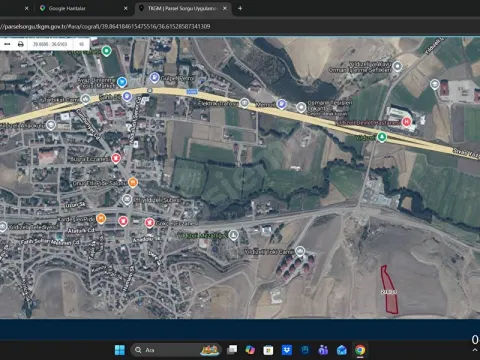
Task: Open the Mail app from the taskbar
Action: point(342,350)
